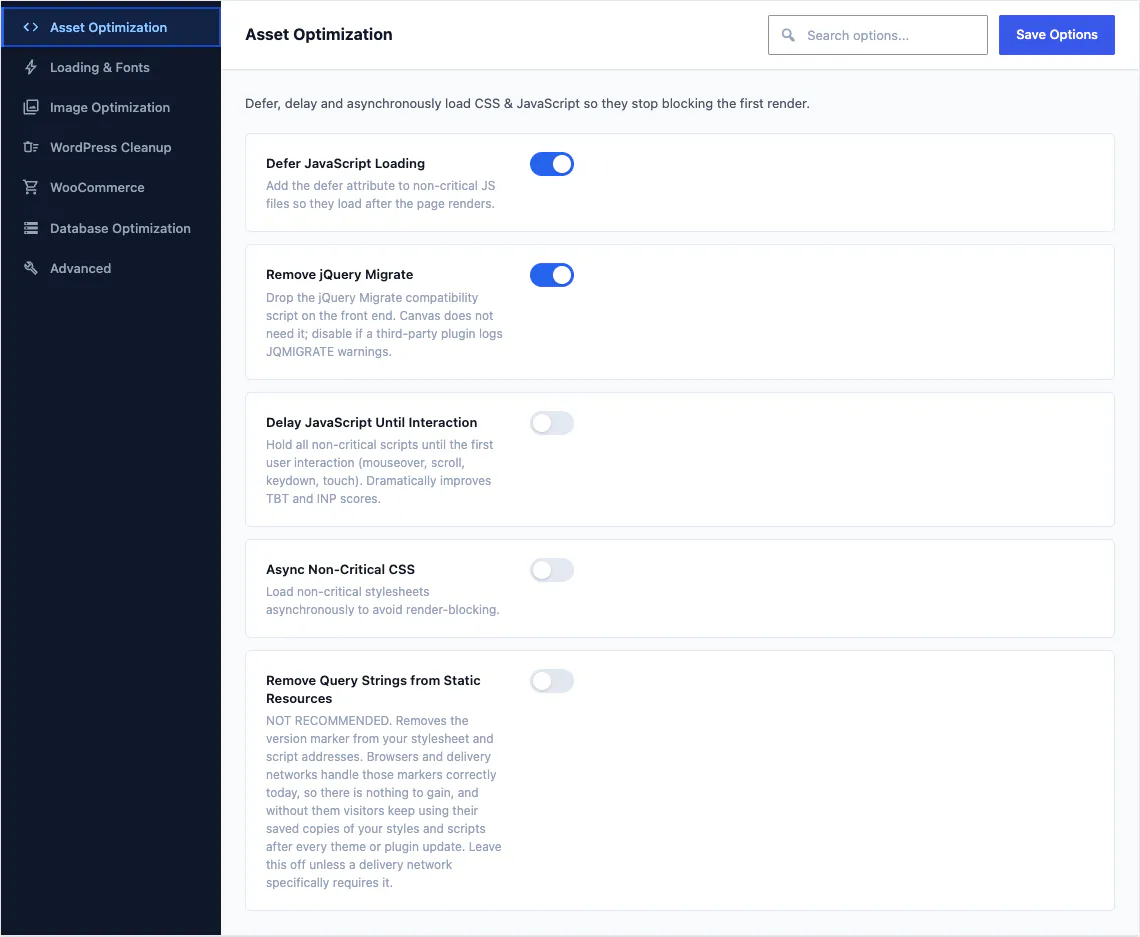Enable Delay JavaScript Until Interaction toggle
Image resolution: width=1140 pixels, height=937 pixels.
point(552,423)
